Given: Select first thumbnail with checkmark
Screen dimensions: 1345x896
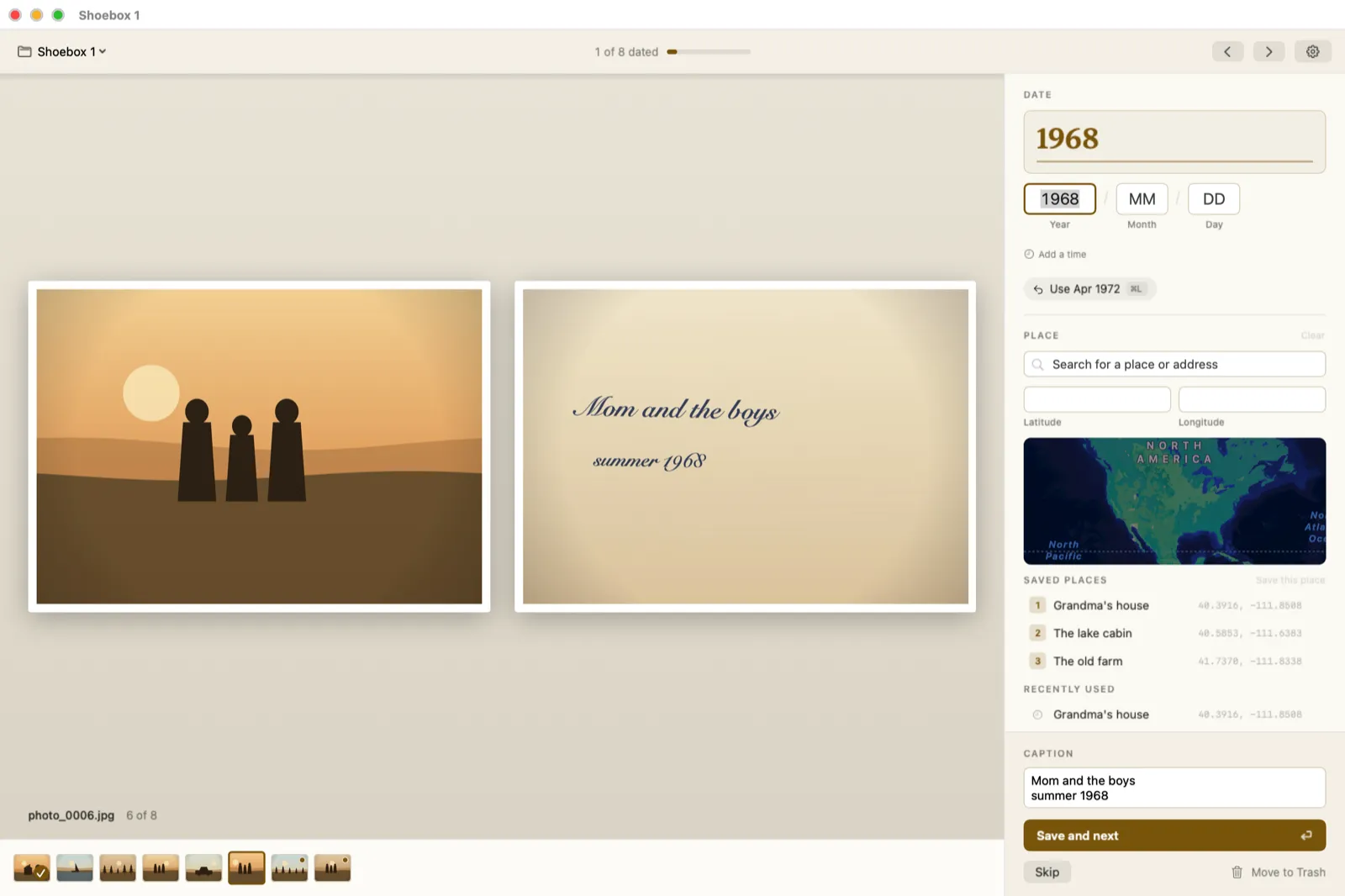Looking at the screenshot, I should click(32, 867).
